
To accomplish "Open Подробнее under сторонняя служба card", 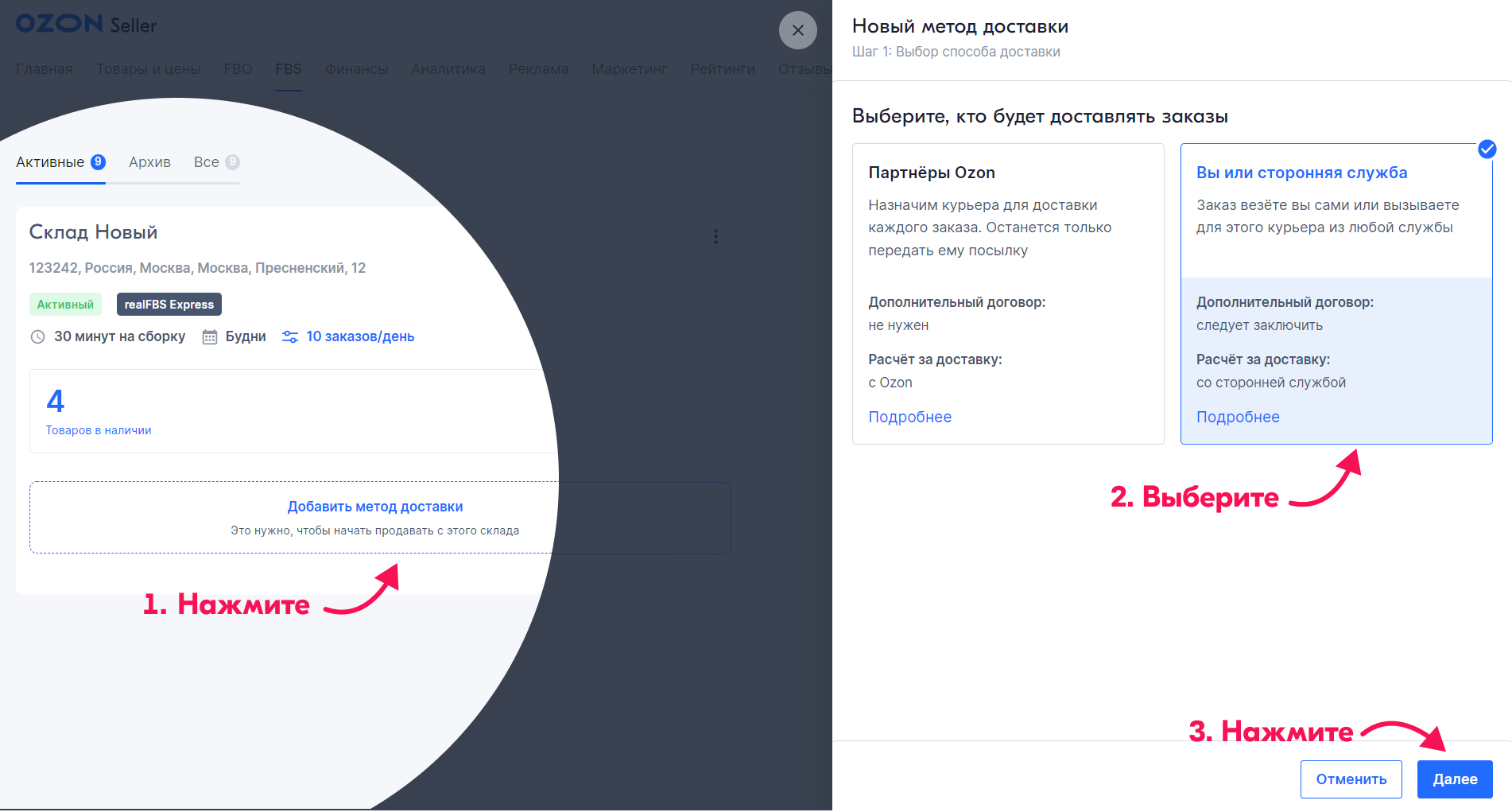I will point(1238,418).
